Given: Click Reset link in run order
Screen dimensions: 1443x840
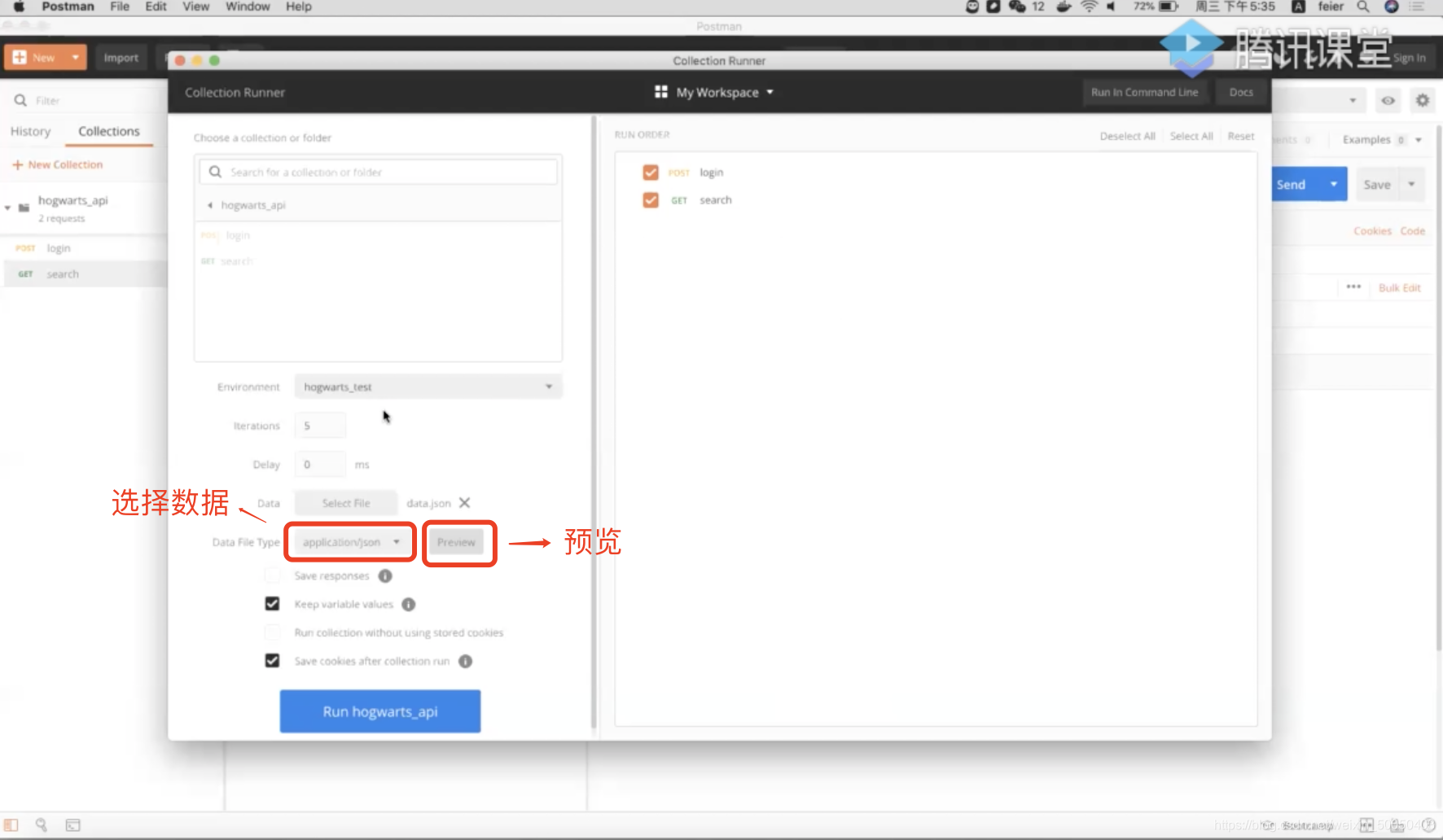Looking at the screenshot, I should tap(1241, 136).
